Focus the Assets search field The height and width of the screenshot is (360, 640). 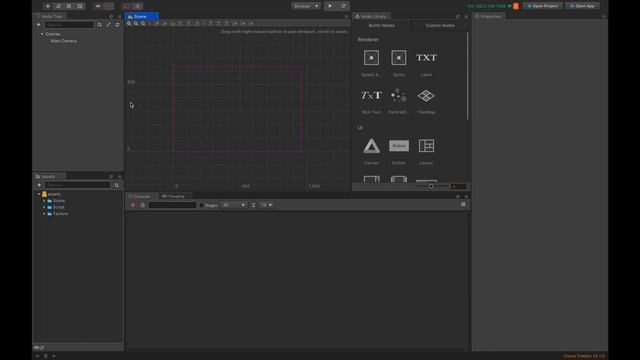(x=78, y=185)
